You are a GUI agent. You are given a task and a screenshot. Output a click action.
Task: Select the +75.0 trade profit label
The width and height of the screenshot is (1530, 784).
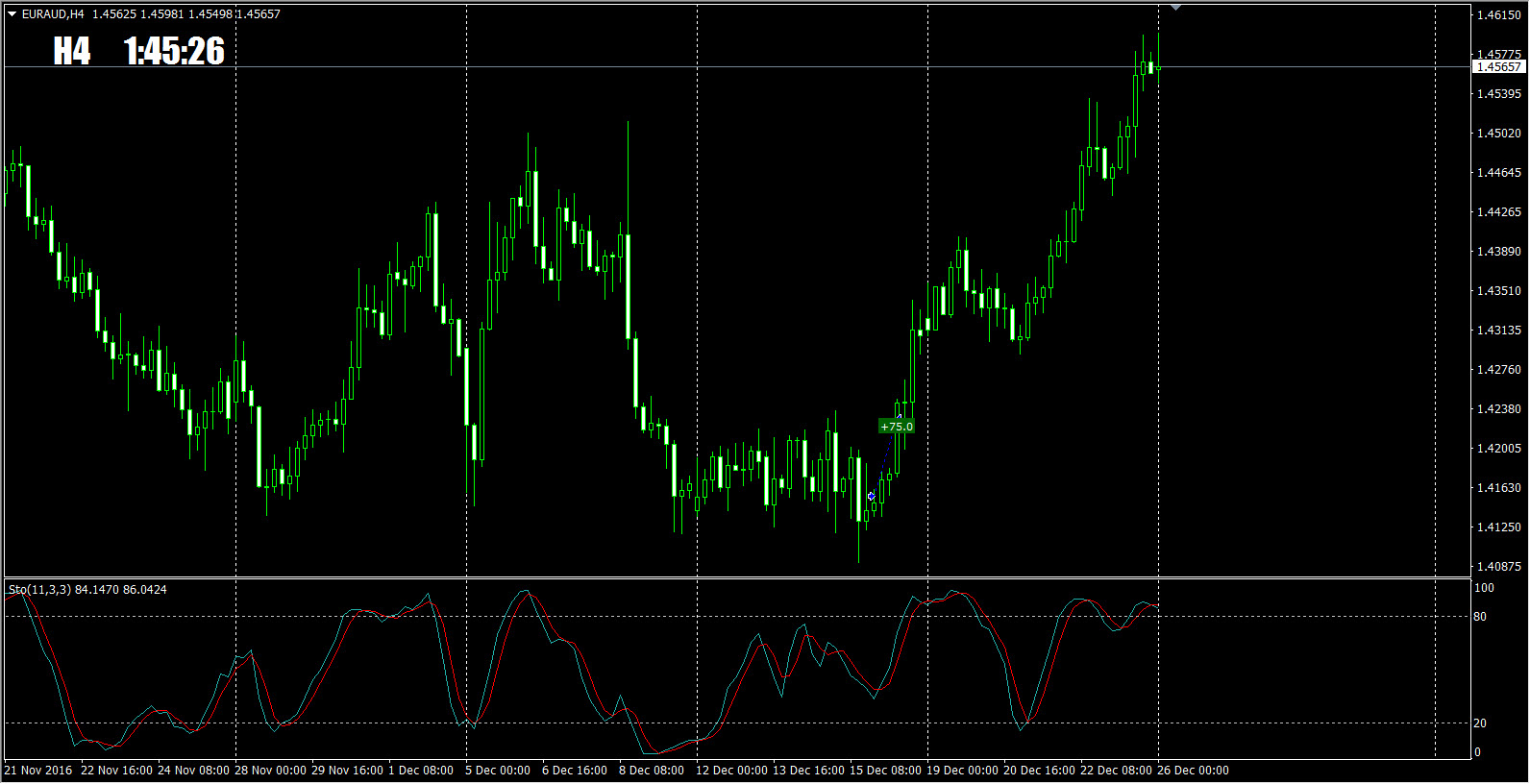tap(897, 427)
